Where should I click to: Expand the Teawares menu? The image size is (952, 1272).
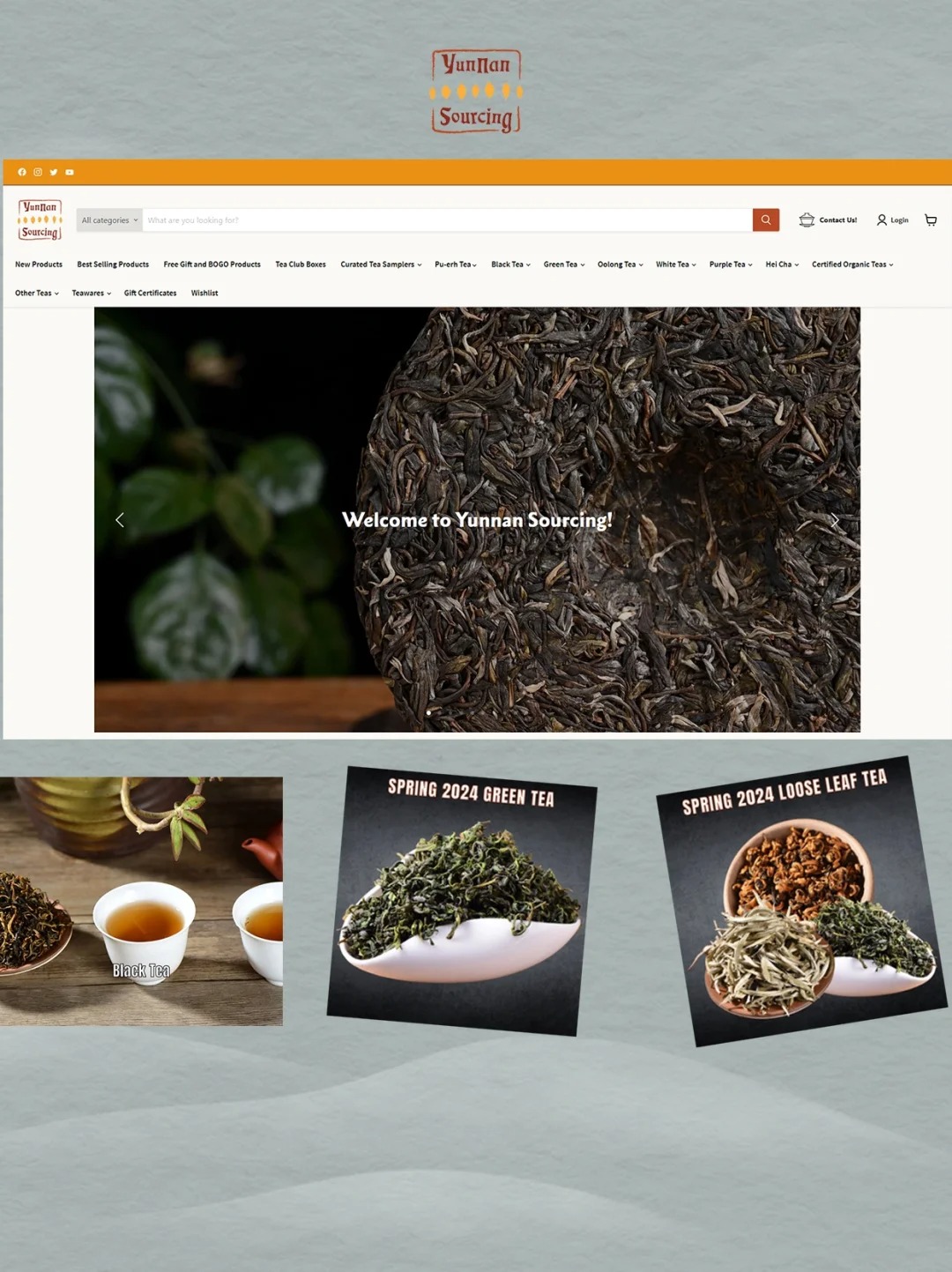[x=92, y=293]
